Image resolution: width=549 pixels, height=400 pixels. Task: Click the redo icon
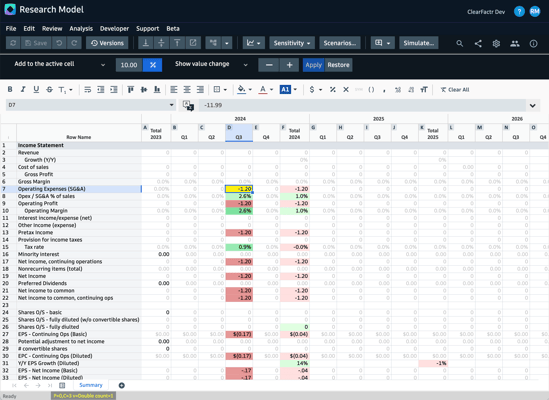coord(74,43)
